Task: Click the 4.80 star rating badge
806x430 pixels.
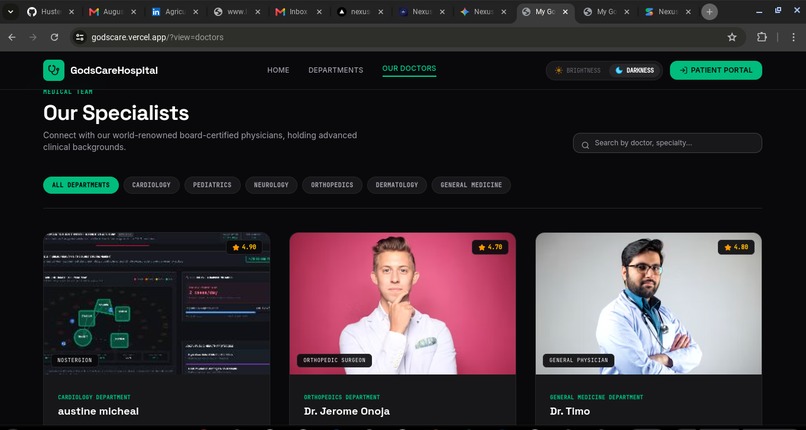Action: 736,247
